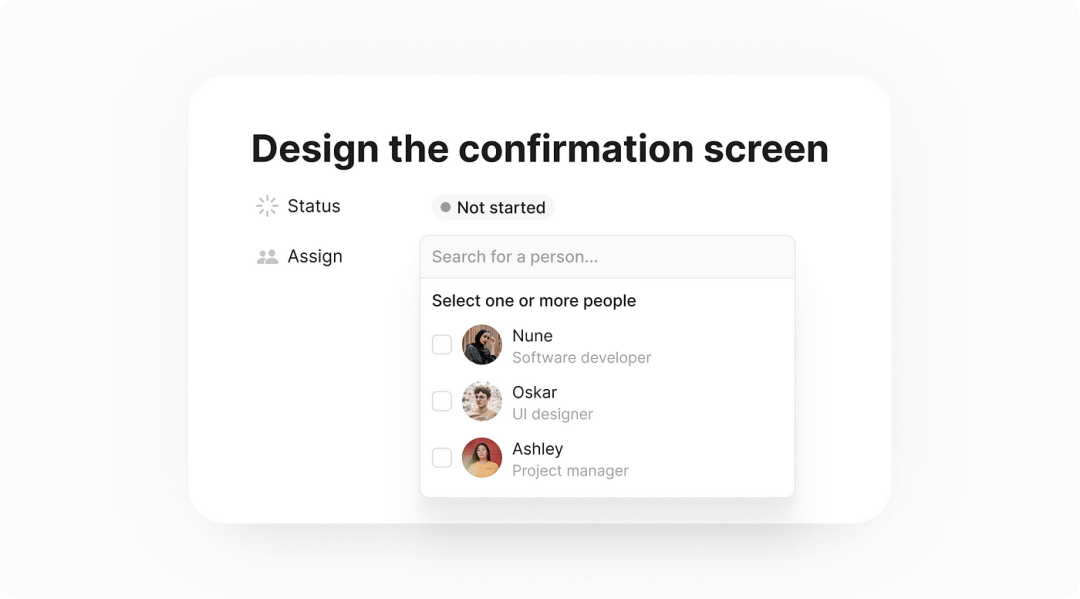
Task: Click the Design the confirmation screen title
Action: click(x=540, y=149)
